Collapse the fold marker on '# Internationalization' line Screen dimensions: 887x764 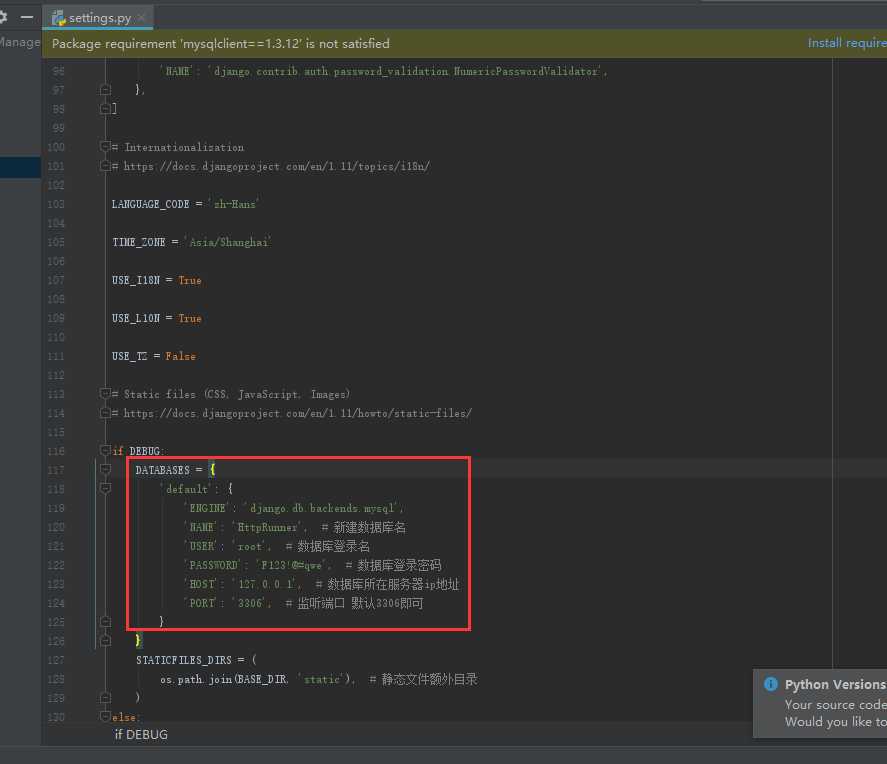tap(105, 147)
